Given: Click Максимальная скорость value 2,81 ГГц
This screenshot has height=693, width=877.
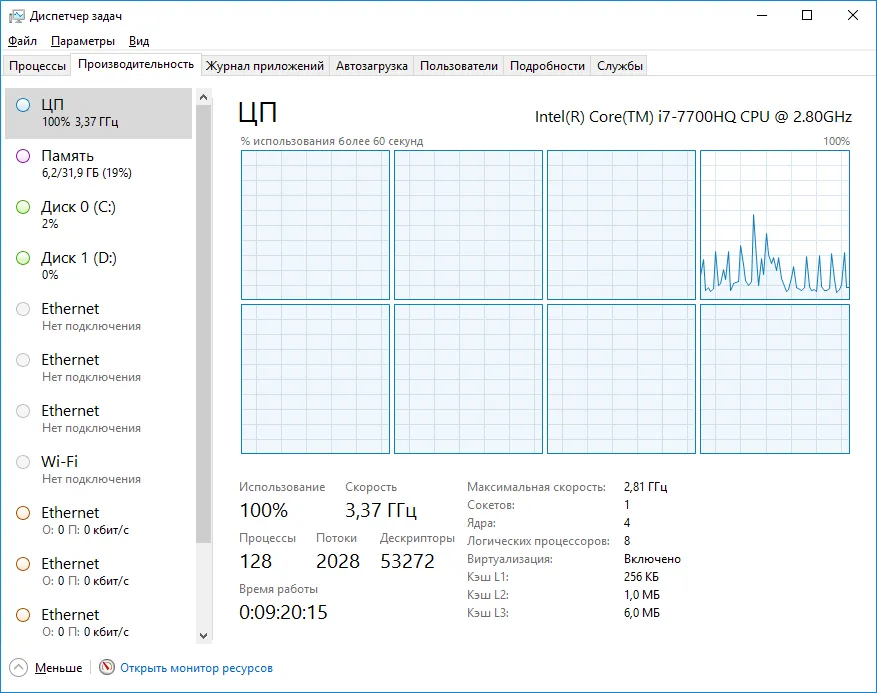Looking at the screenshot, I should coord(645,487).
